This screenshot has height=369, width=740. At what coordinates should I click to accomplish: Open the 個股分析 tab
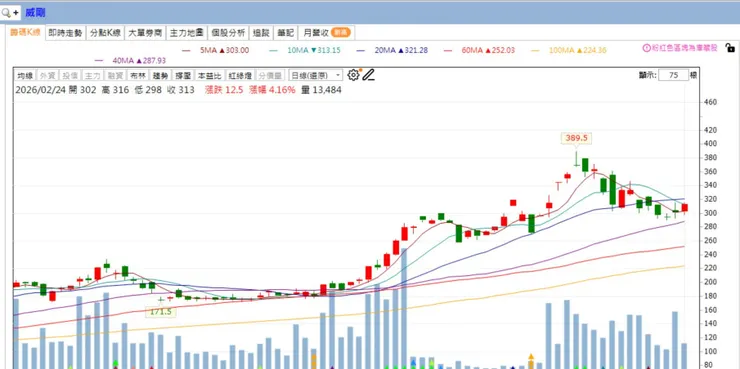(x=228, y=33)
